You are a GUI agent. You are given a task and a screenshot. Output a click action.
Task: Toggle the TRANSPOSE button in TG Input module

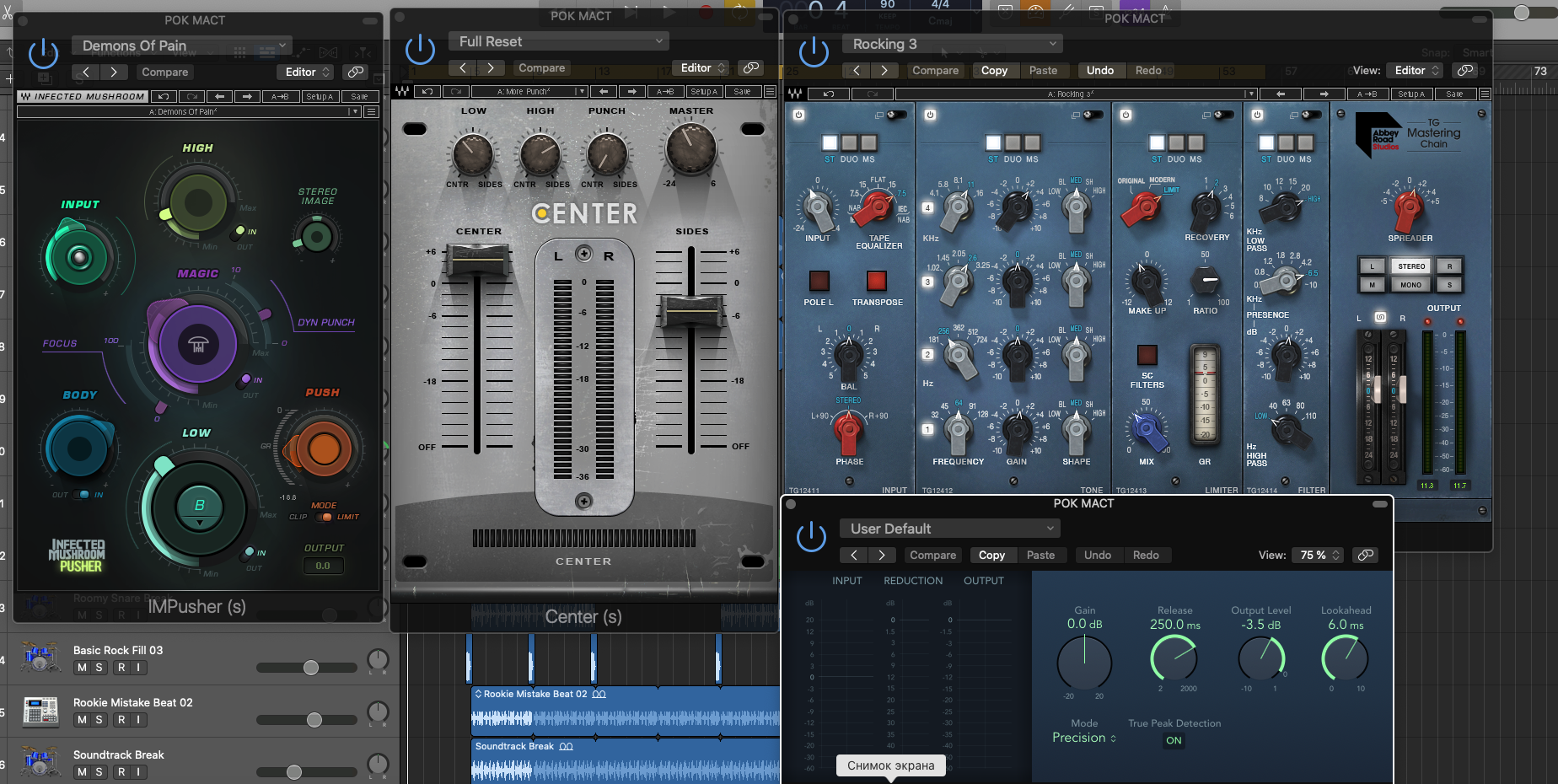877,281
